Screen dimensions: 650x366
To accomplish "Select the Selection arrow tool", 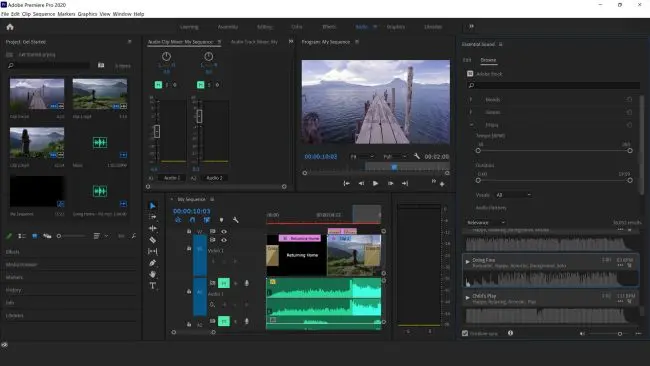I will click(x=153, y=206).
